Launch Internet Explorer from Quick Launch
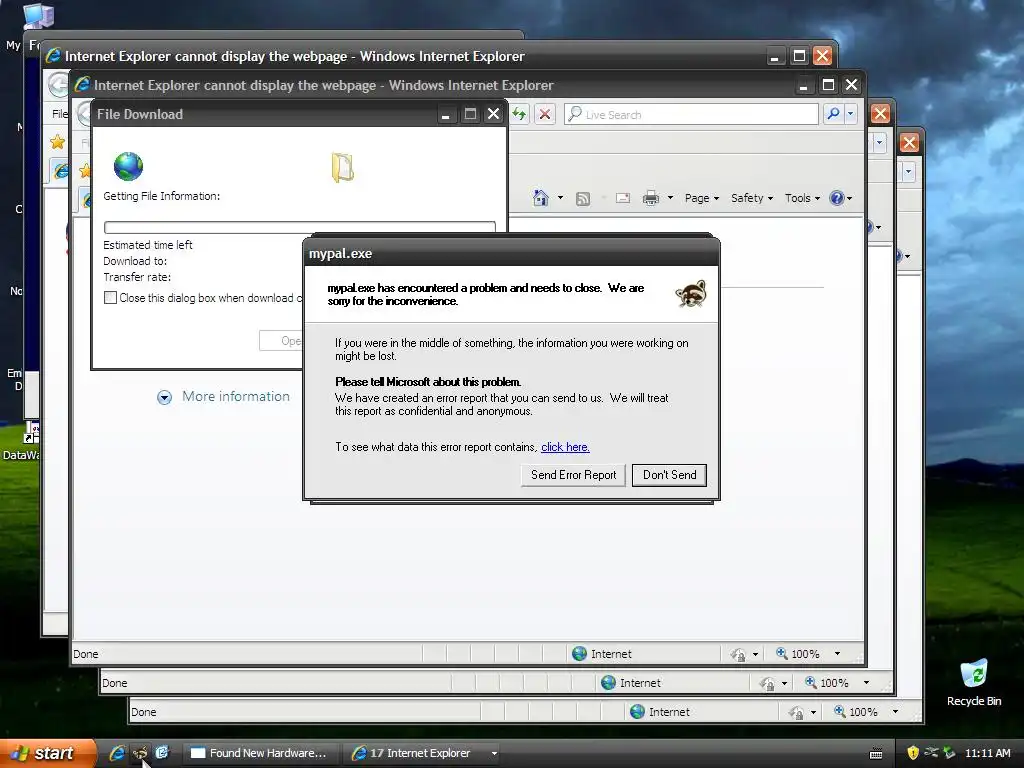This screenshot has height=768, width=1024. (117, 753)
